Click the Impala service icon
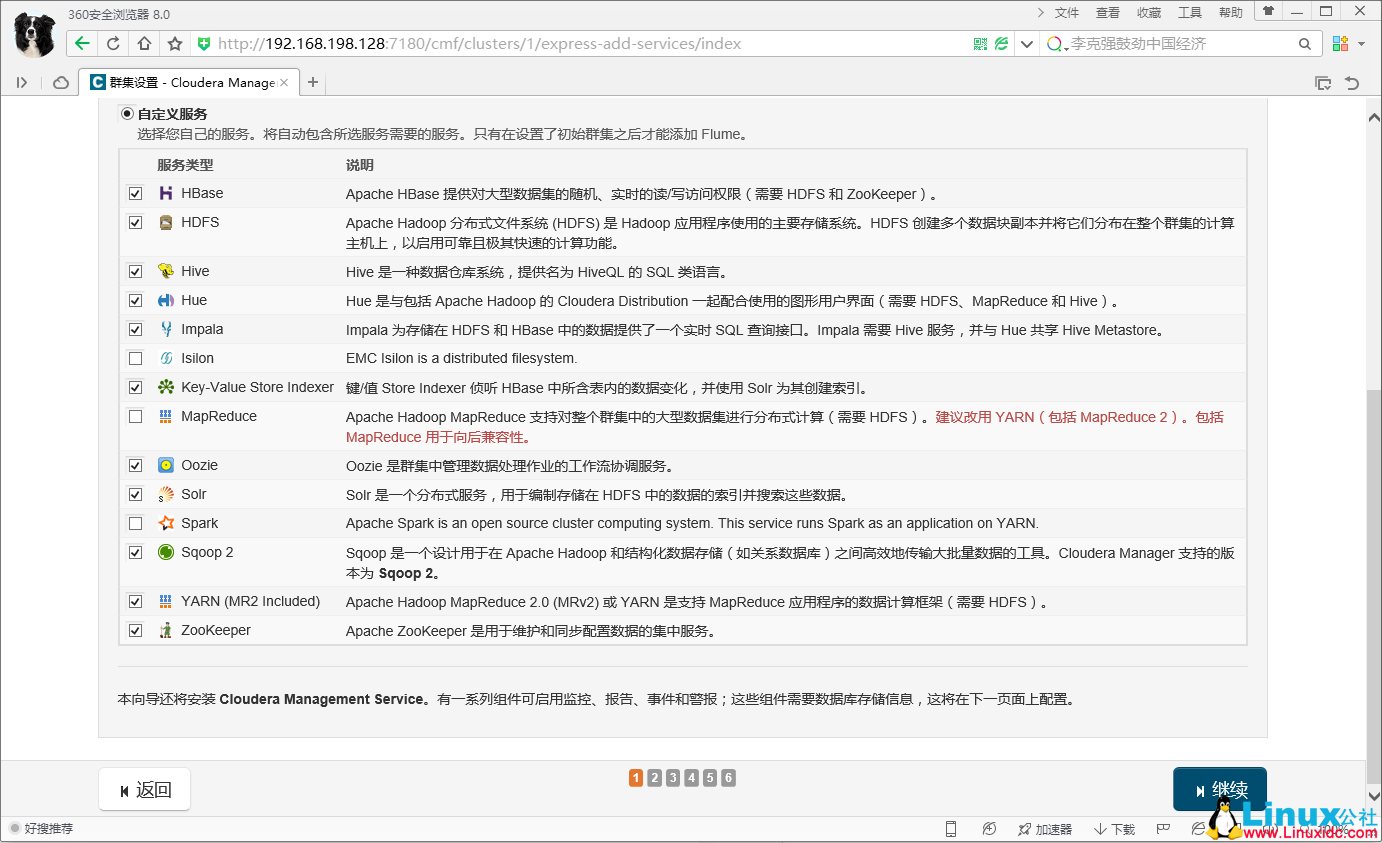 click(x=166, y=329)
